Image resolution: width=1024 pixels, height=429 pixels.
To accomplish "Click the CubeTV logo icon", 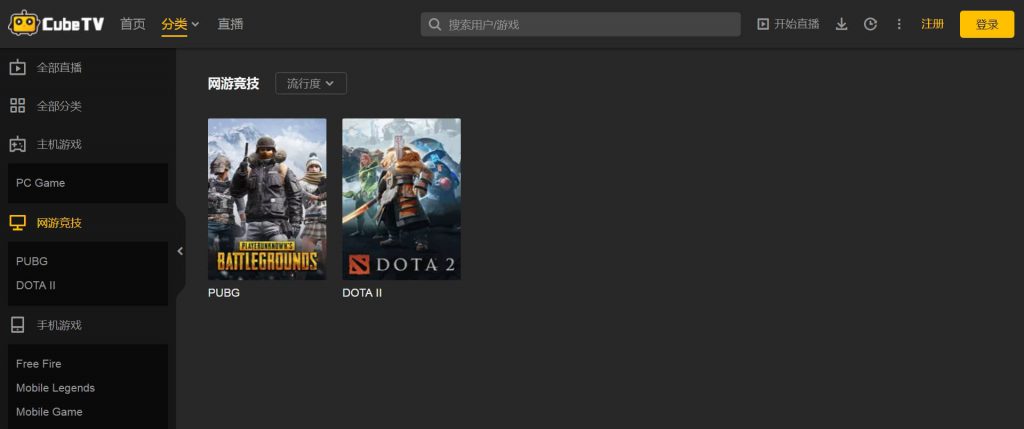I will [x=24, y=24].
